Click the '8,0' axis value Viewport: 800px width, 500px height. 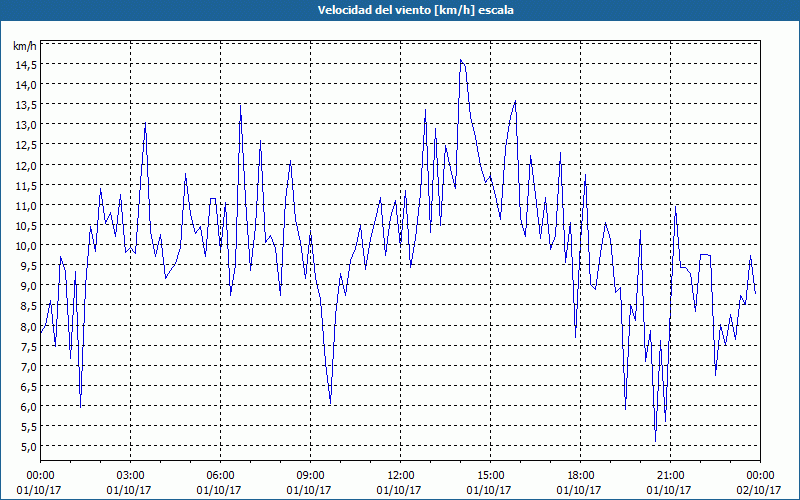pyautogui.click(x=29, y=326)
